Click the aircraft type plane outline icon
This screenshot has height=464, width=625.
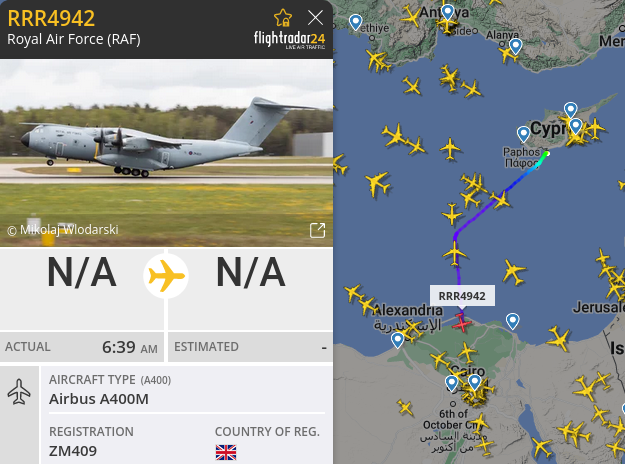point(19,391)
